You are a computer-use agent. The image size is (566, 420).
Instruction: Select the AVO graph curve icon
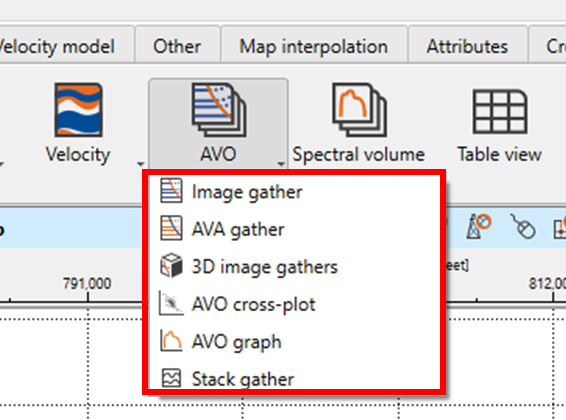(171, 341)
